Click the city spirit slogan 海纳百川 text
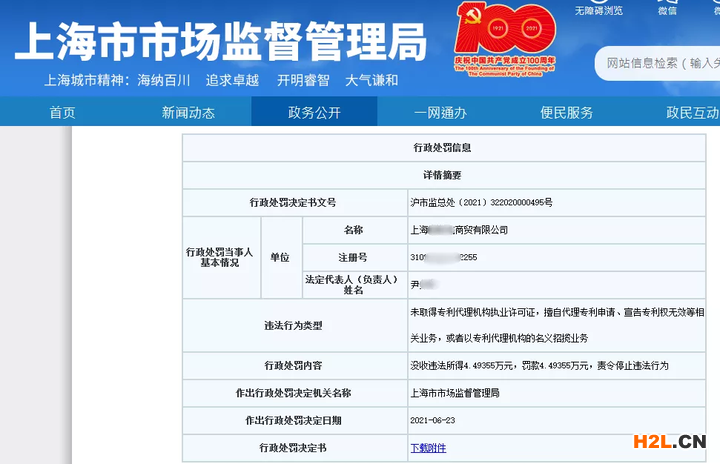This screenshot has height=464, width=720. (166, 81)
